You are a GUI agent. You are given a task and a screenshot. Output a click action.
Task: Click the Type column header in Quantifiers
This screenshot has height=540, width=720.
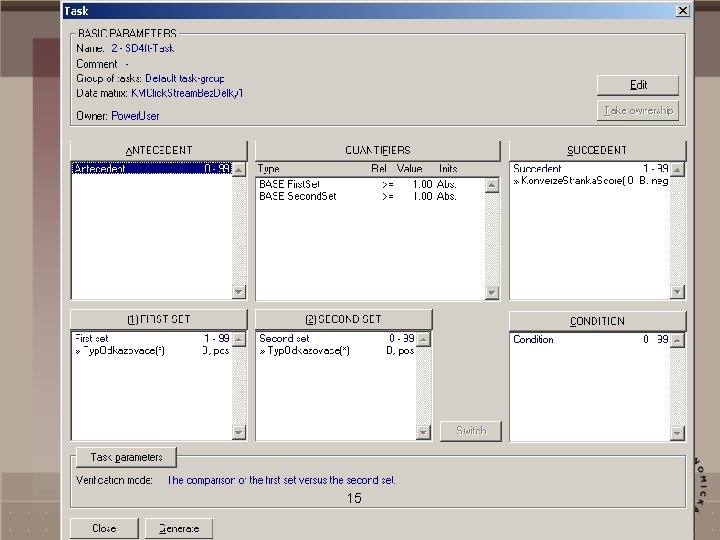(x=269, y=169)
